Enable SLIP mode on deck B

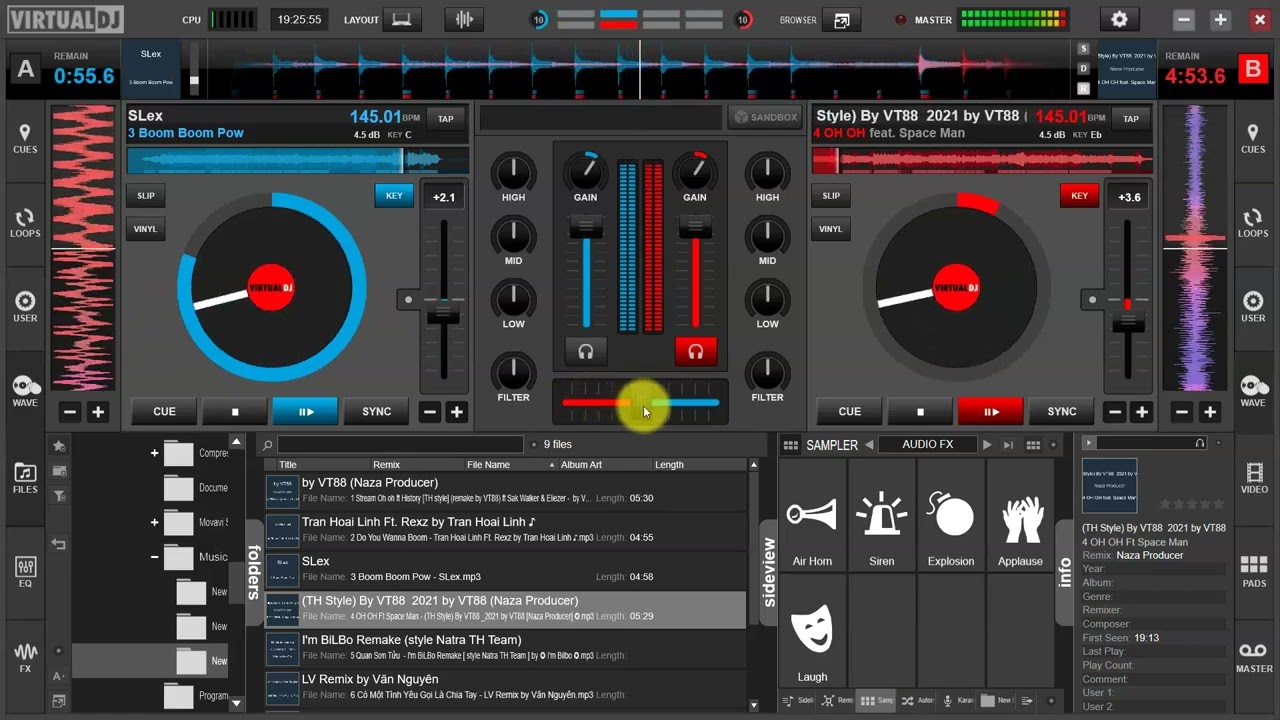pyautogui.click(x=831, y=196)
